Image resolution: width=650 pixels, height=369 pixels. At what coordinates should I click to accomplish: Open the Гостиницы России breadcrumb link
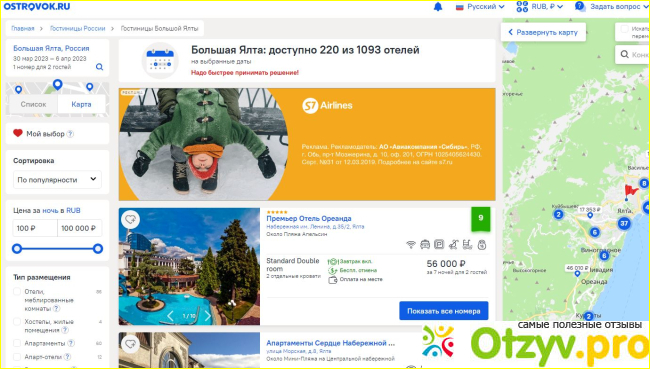(77, 29)
